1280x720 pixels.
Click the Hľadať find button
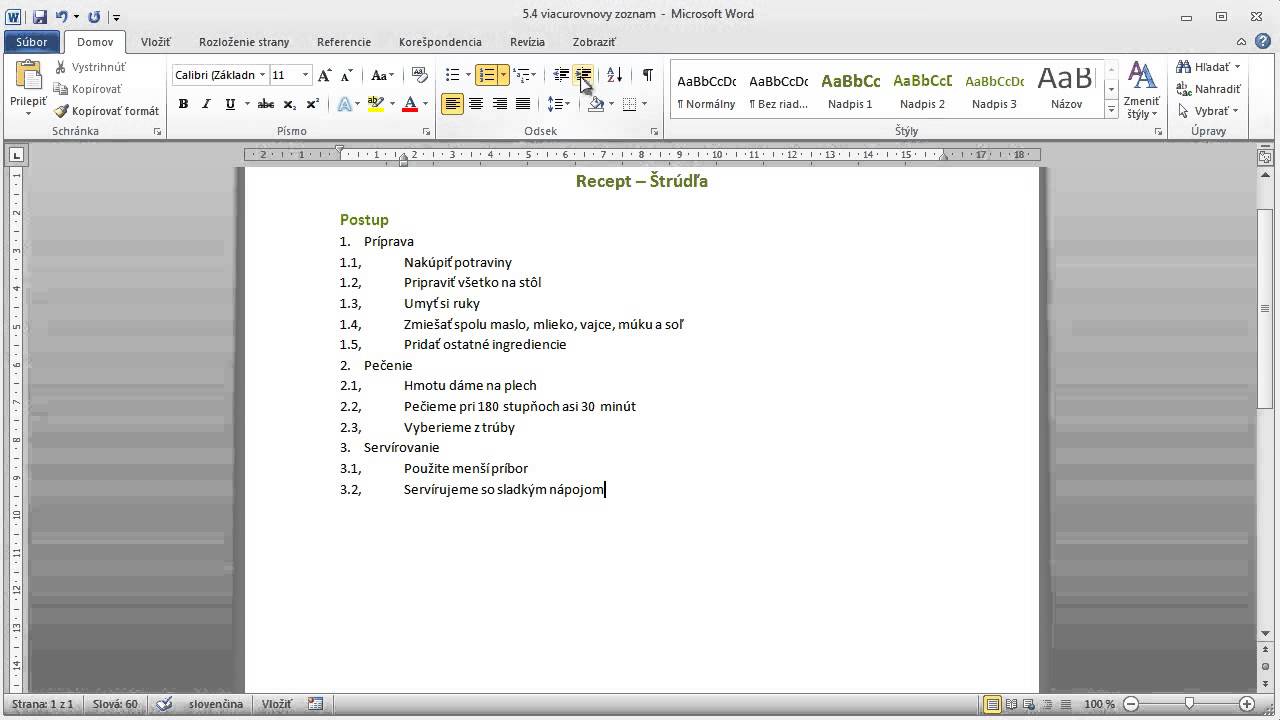1209,67
